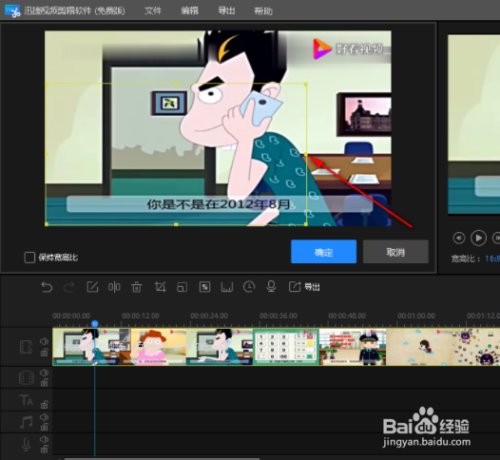Open the 文件 menu
Screen dimensions: 500x460
tap(153, 11)
